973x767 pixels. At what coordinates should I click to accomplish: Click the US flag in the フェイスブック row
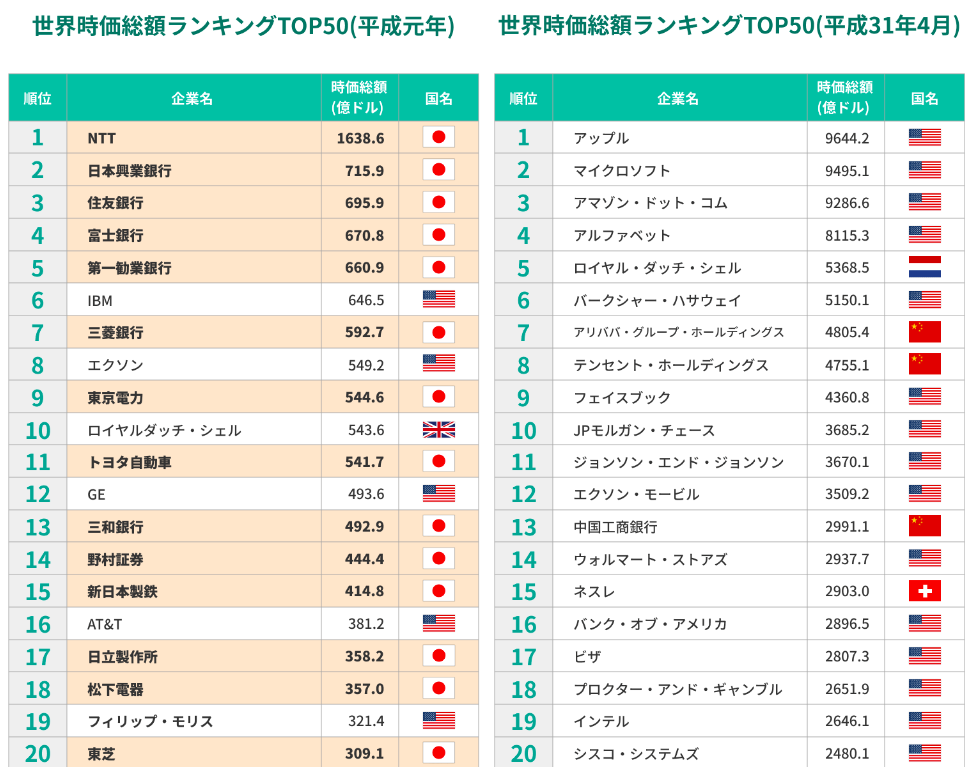pyautogui.click(x=925, y=397)
